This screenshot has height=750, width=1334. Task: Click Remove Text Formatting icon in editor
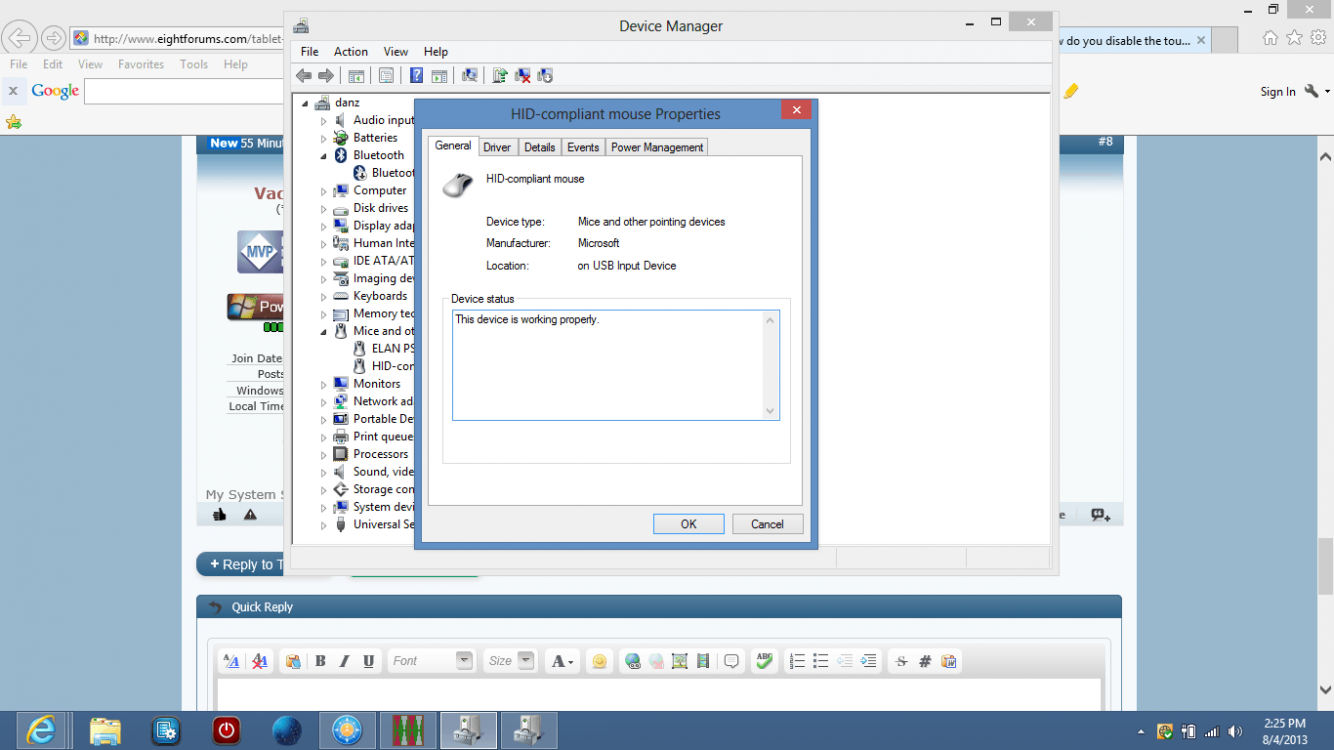click(260, 661)
